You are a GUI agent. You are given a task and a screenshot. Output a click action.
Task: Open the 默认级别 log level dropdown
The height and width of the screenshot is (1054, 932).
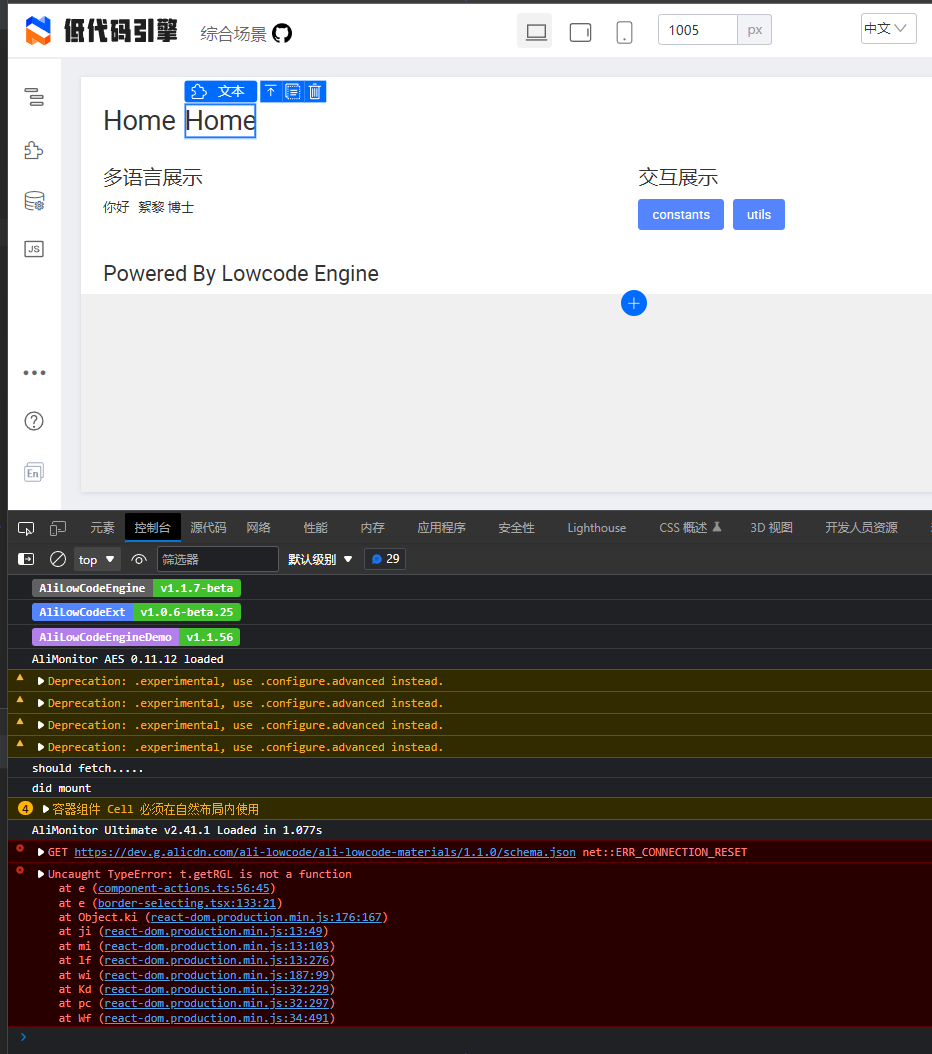[x=320, y=559]
